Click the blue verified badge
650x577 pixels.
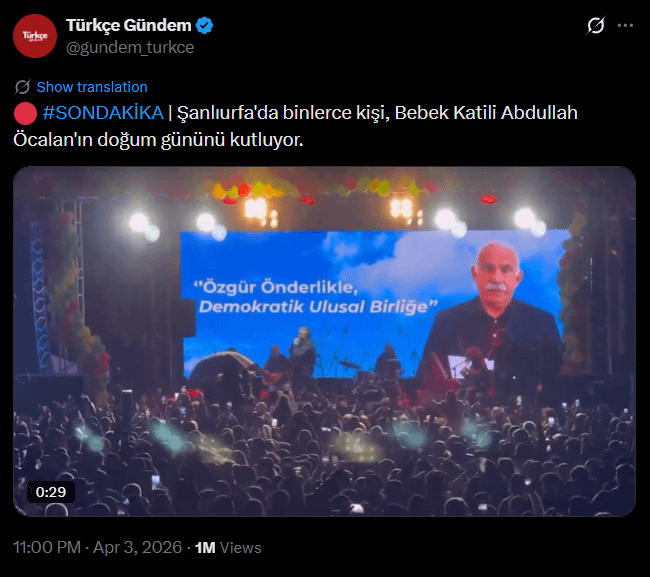[204, 26]
